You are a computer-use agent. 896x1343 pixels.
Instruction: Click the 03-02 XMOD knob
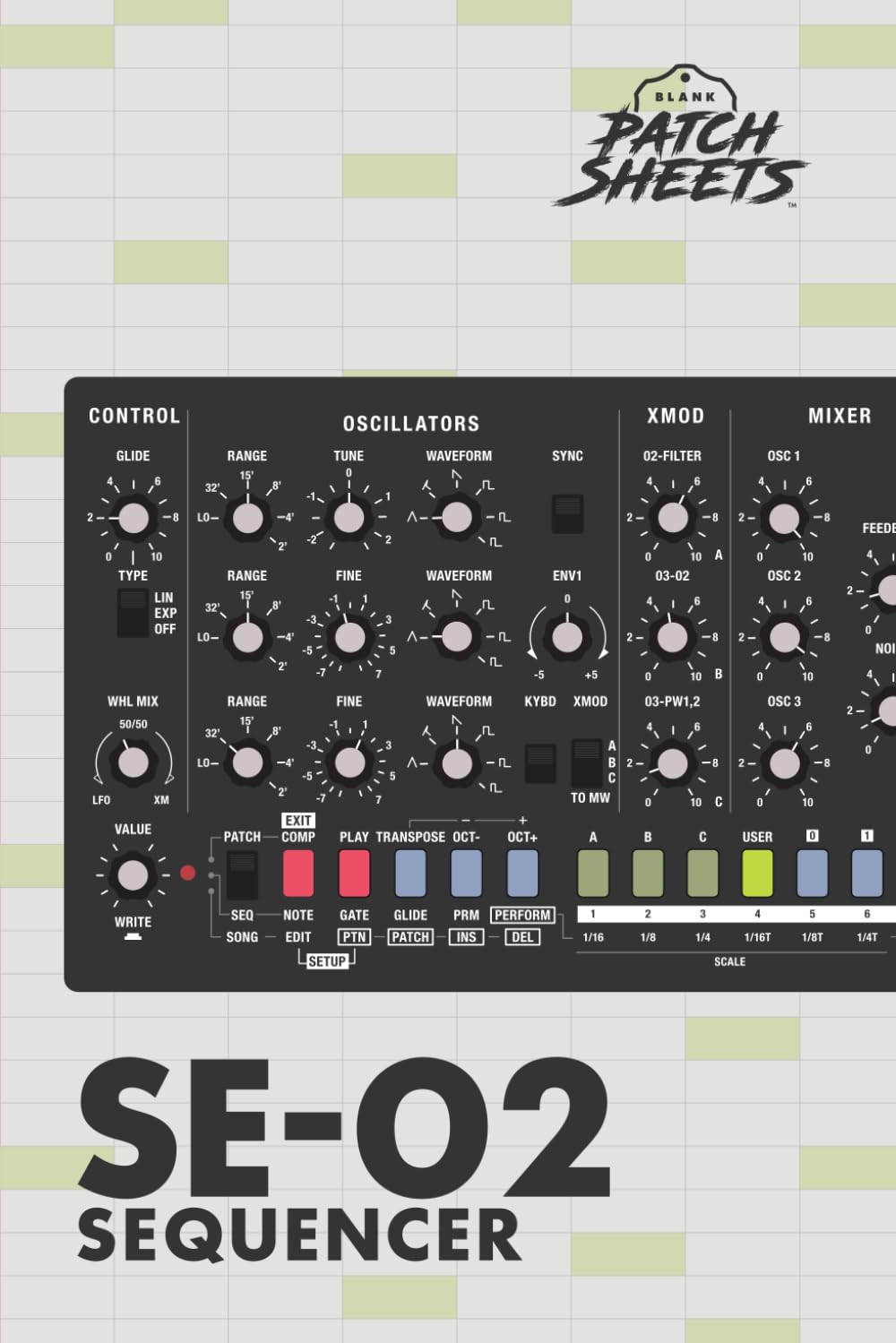pos(672,637)
